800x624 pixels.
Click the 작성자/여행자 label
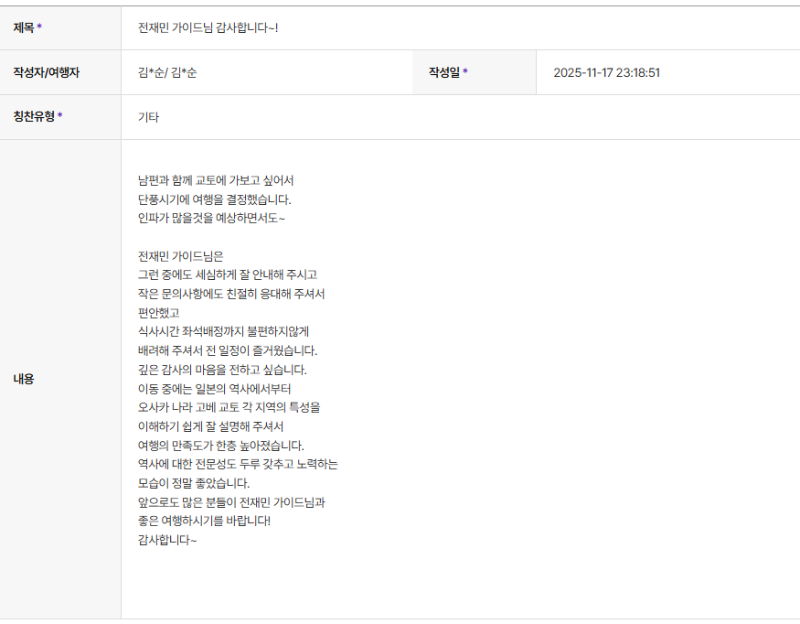coord(46,72)
